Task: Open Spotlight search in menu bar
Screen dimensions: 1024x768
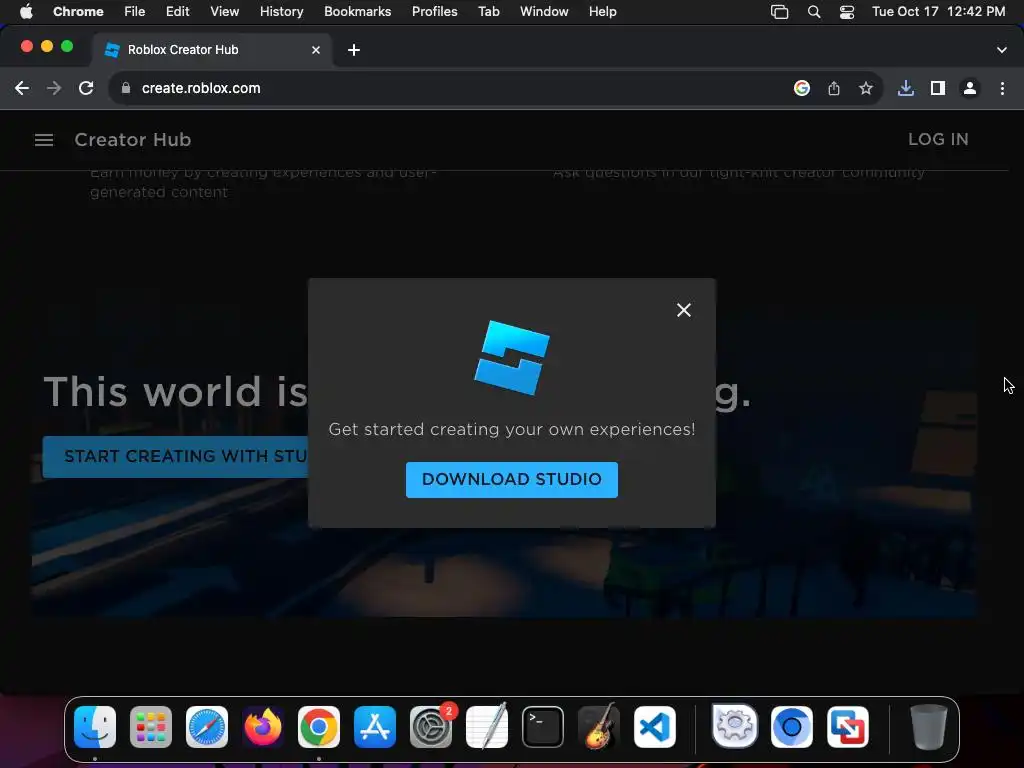Action: (x=814, y=12)
